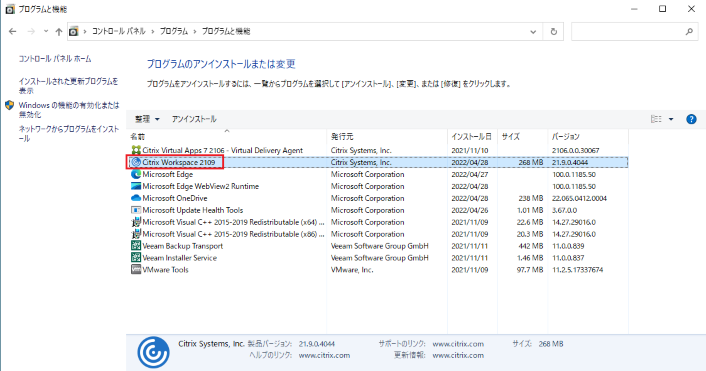Click the Microsoft OneDrive cloud icon
The width and height of the screenshot is (706, 371).
click(136, 198)
